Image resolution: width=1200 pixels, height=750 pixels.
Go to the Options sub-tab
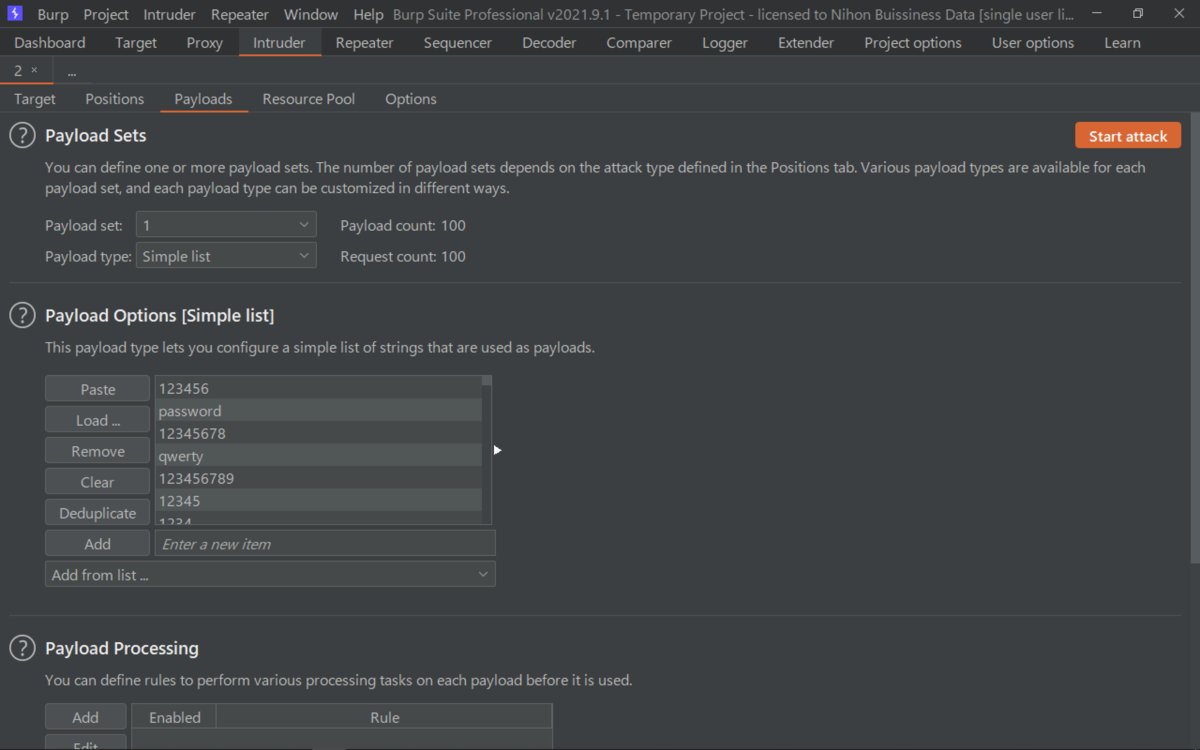(411, 99)
